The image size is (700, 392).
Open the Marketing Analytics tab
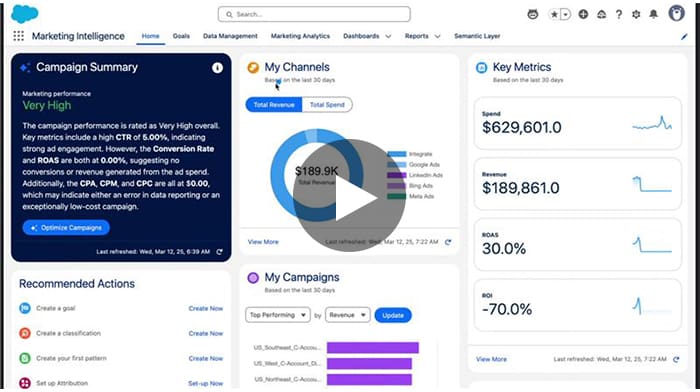(x=300, y=36)
